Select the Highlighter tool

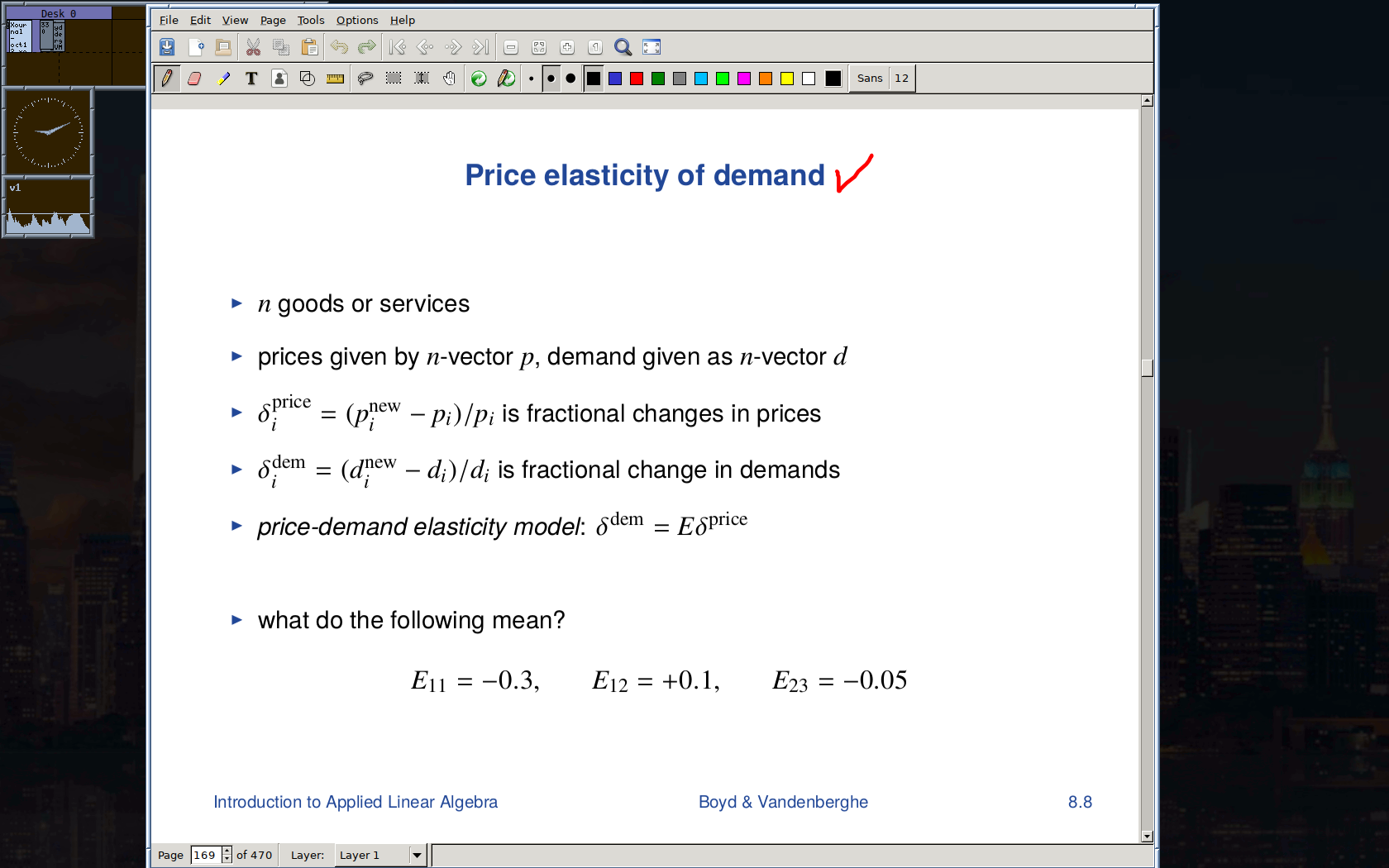pos(223,79)
